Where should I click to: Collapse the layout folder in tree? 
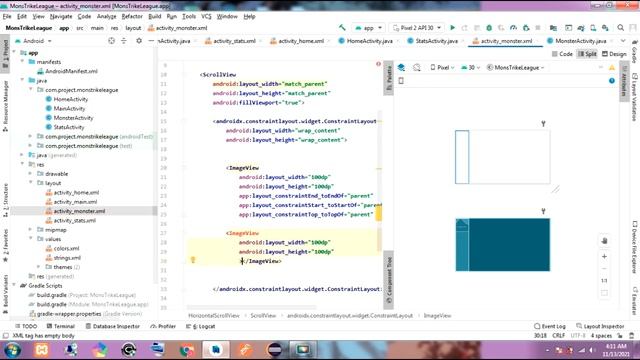pyautogui.click(x=31, y=183)
